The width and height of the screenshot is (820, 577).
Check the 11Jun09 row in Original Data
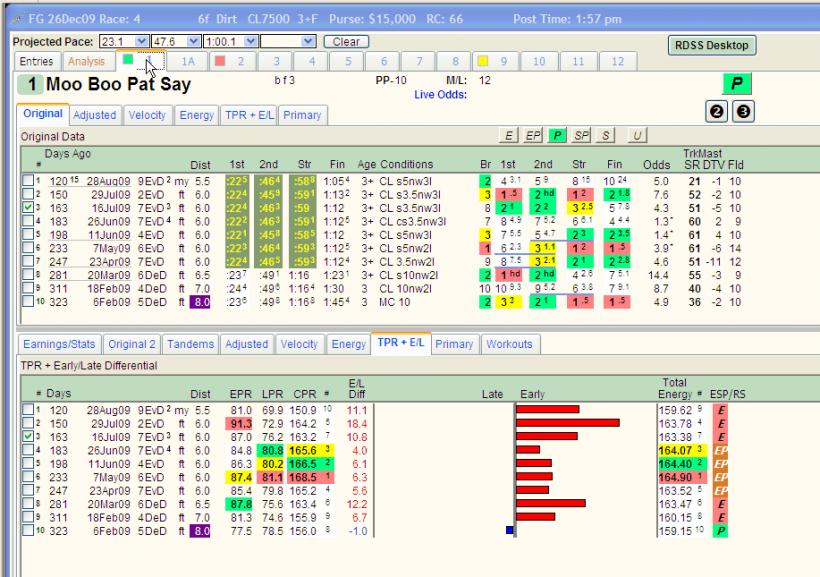[x=28, y=235]
